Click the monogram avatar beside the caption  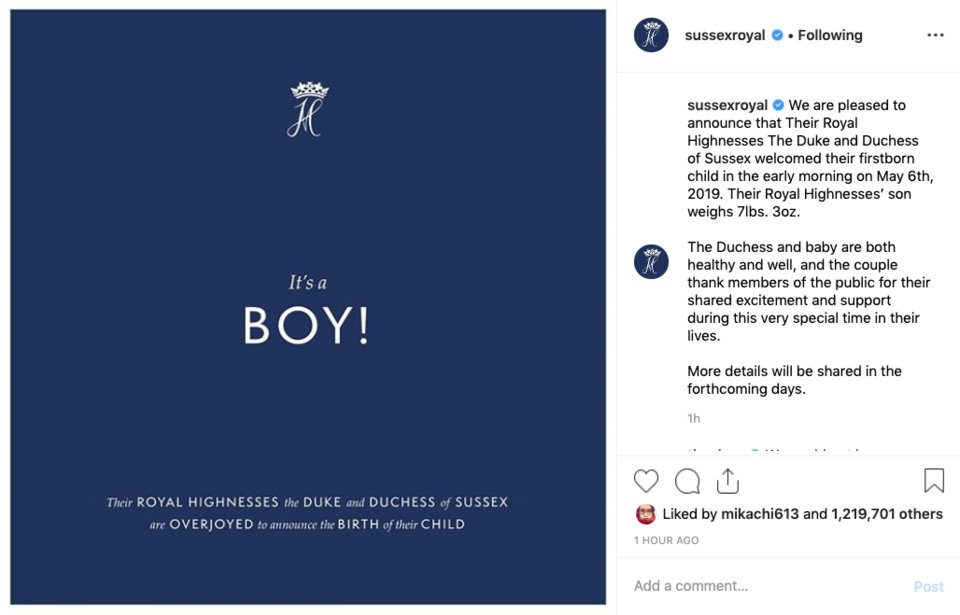[652, 262]
